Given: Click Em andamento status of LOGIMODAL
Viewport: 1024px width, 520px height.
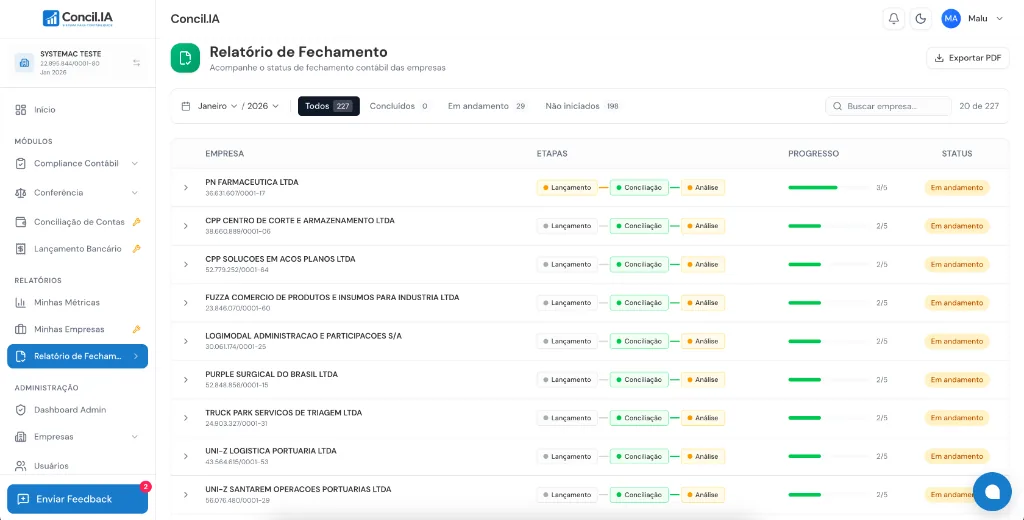Looking at the screenshot, I should (x=957, y=341).
